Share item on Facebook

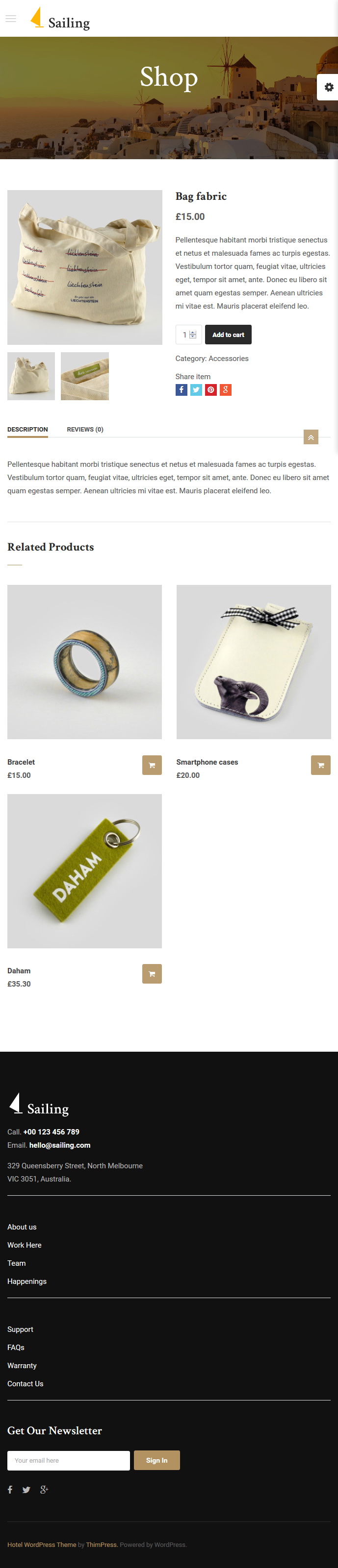pos(181,390)
